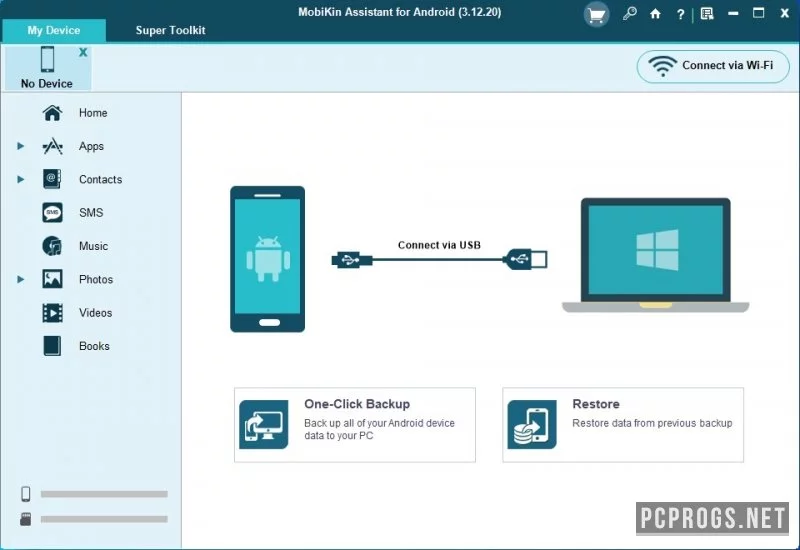Click the One-Click Backup title
This screenshot has height=550, width=800.
point(357,404)
